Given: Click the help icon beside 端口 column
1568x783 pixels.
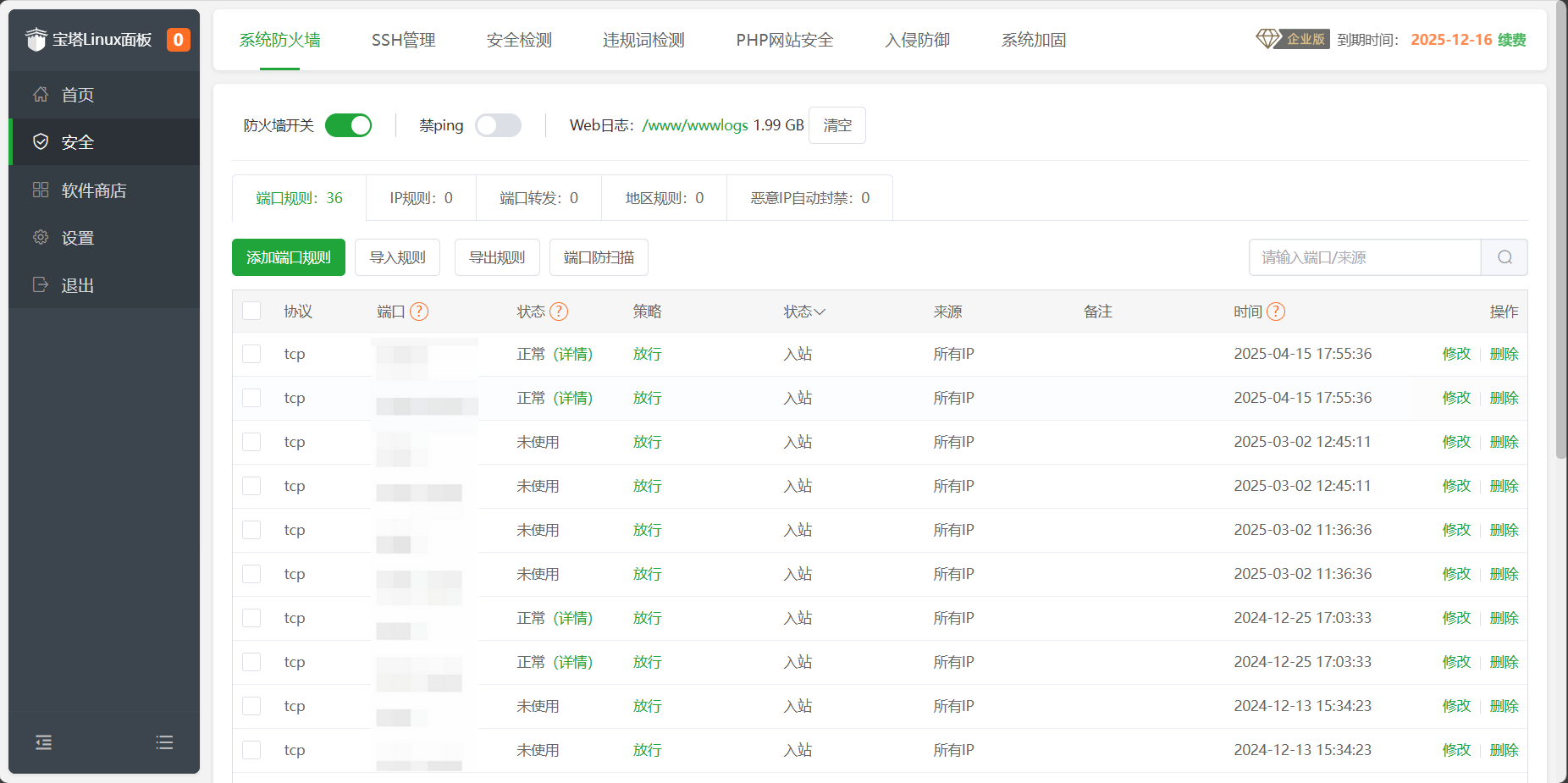Looking at the screenshot, I should tap(419, 312).
